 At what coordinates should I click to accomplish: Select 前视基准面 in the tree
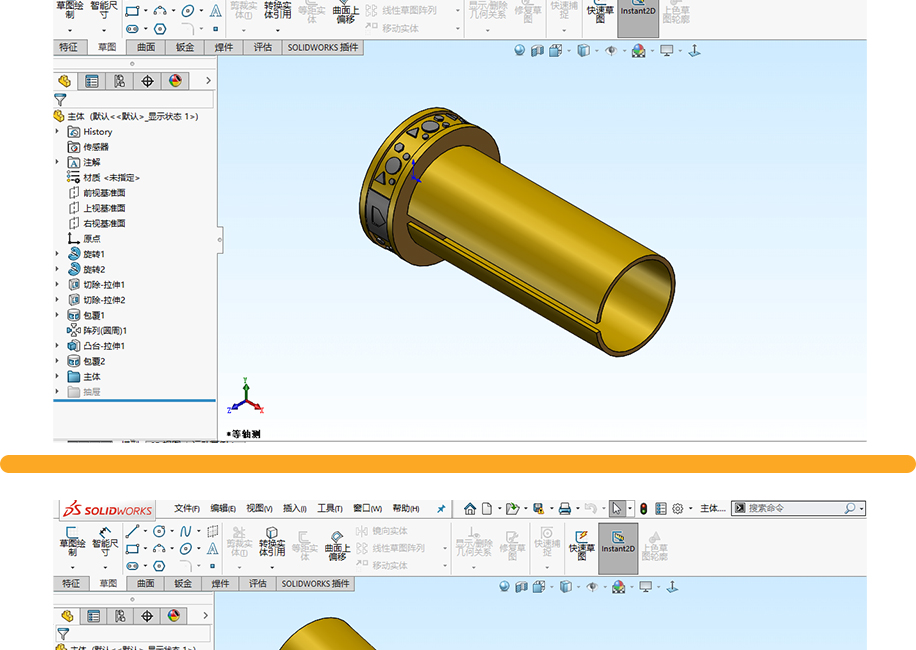(98, 193)
